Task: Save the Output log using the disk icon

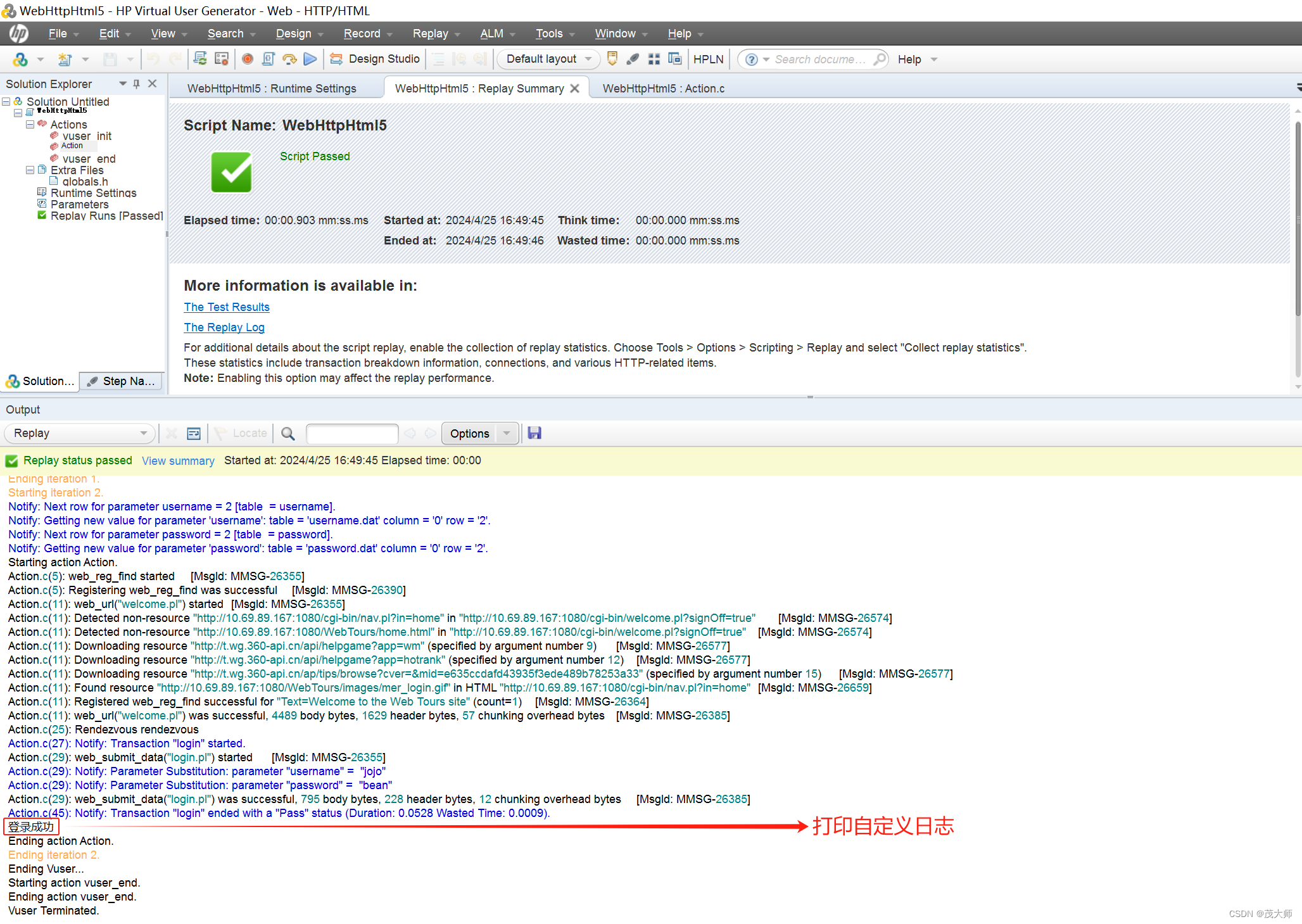Action: pos(534,433)
